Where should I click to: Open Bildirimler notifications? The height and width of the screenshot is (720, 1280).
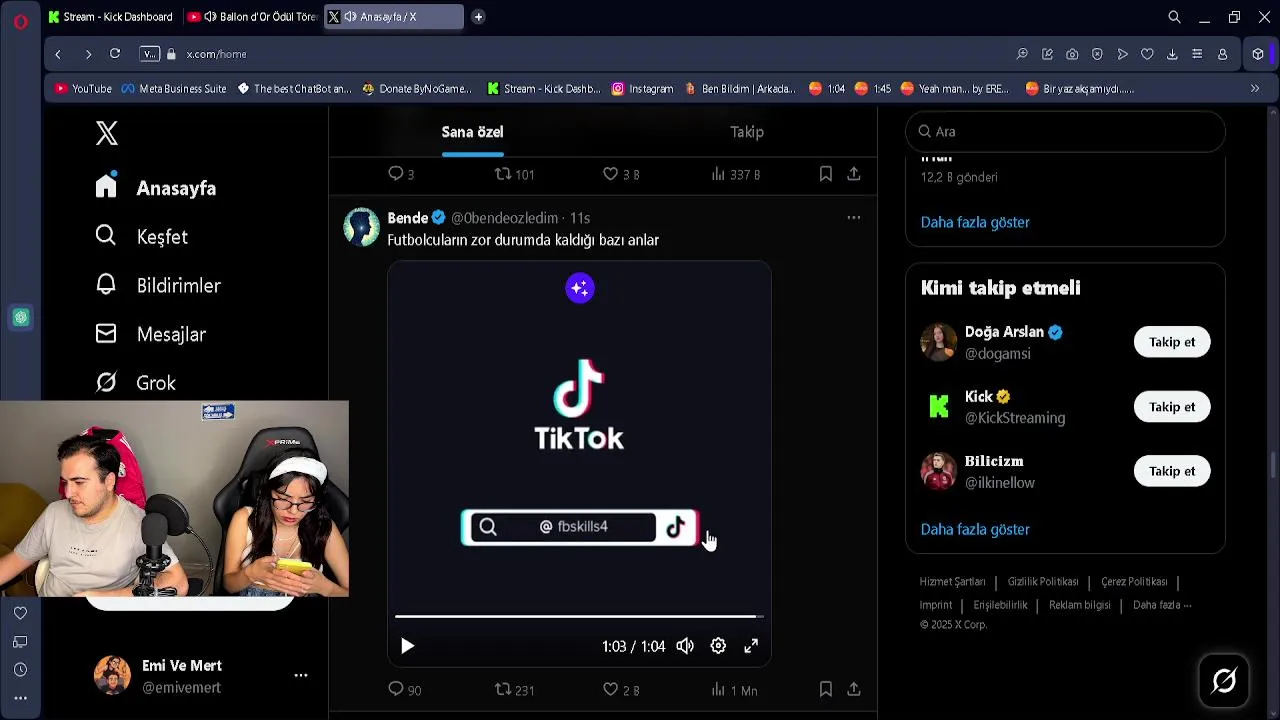click(158, 286)
